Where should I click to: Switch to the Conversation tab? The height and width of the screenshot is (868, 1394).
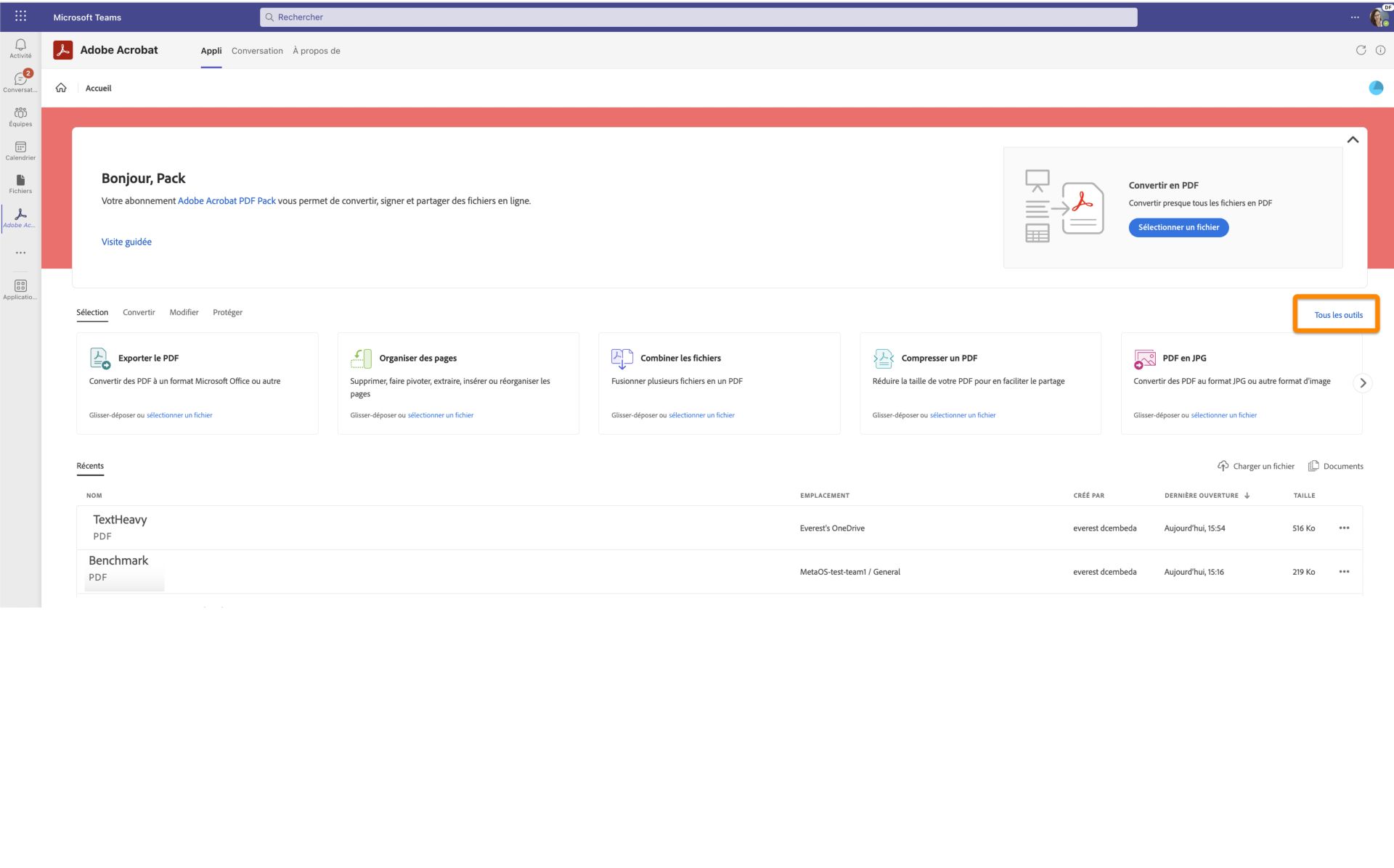(x=257, y=51)
